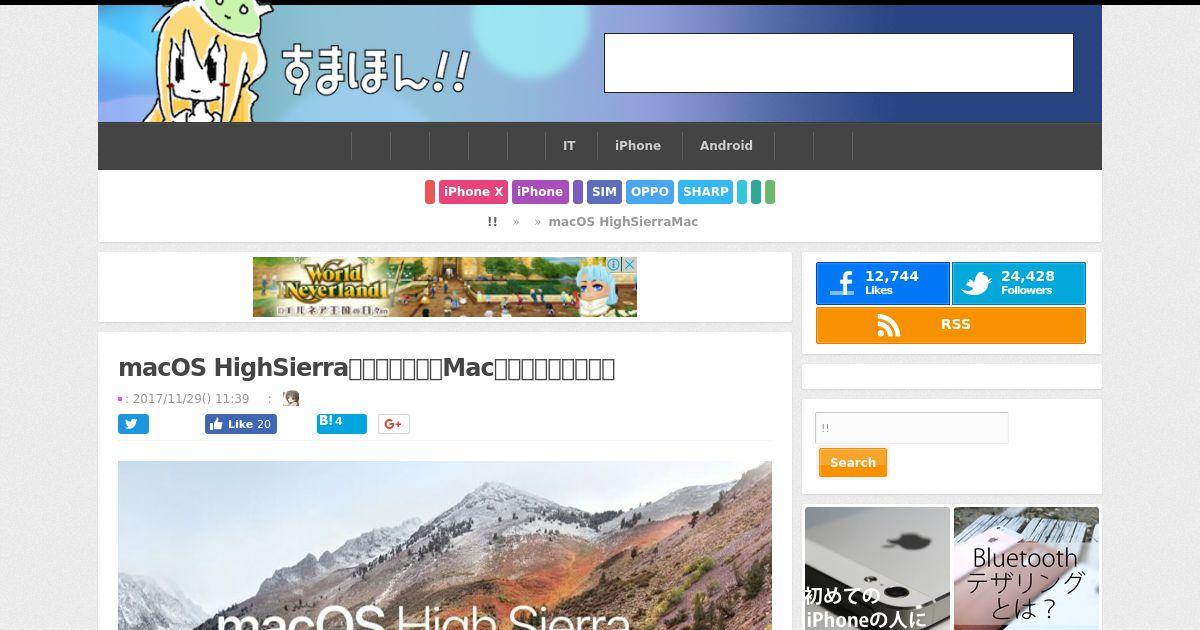Select the unlabeled green tag at row end
The width and height of the screenshot is (1200, 630).
tap(770, 192)
